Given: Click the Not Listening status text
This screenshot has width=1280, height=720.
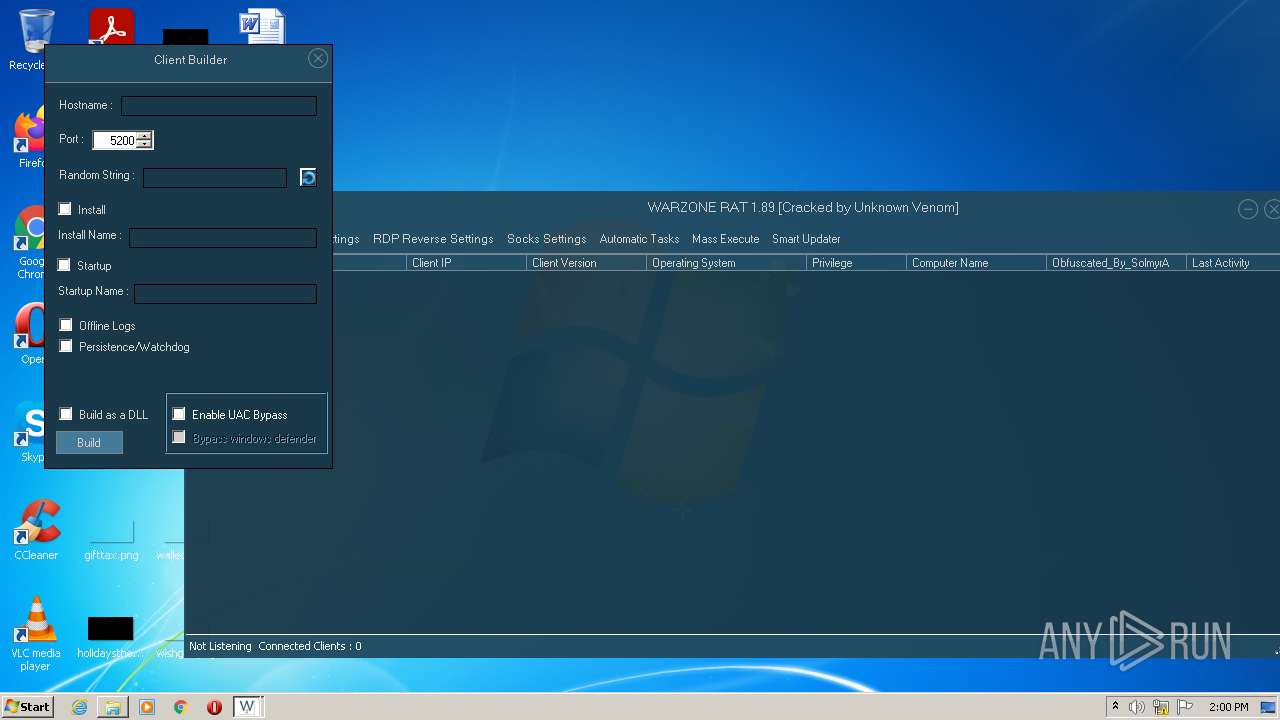Looking at the screenshot, I should [220, 646].
